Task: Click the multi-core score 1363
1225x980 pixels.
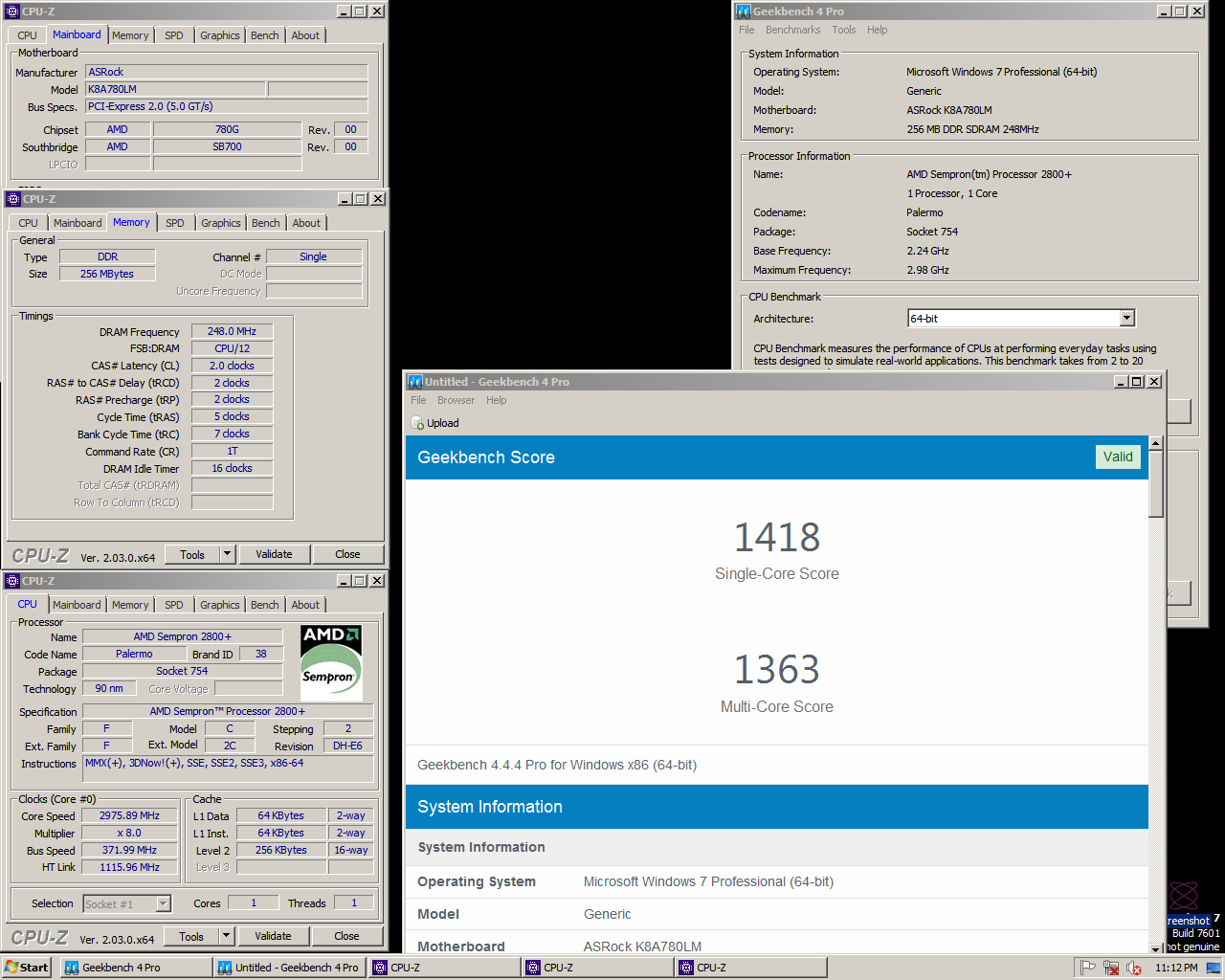Action: click(777, 670)
